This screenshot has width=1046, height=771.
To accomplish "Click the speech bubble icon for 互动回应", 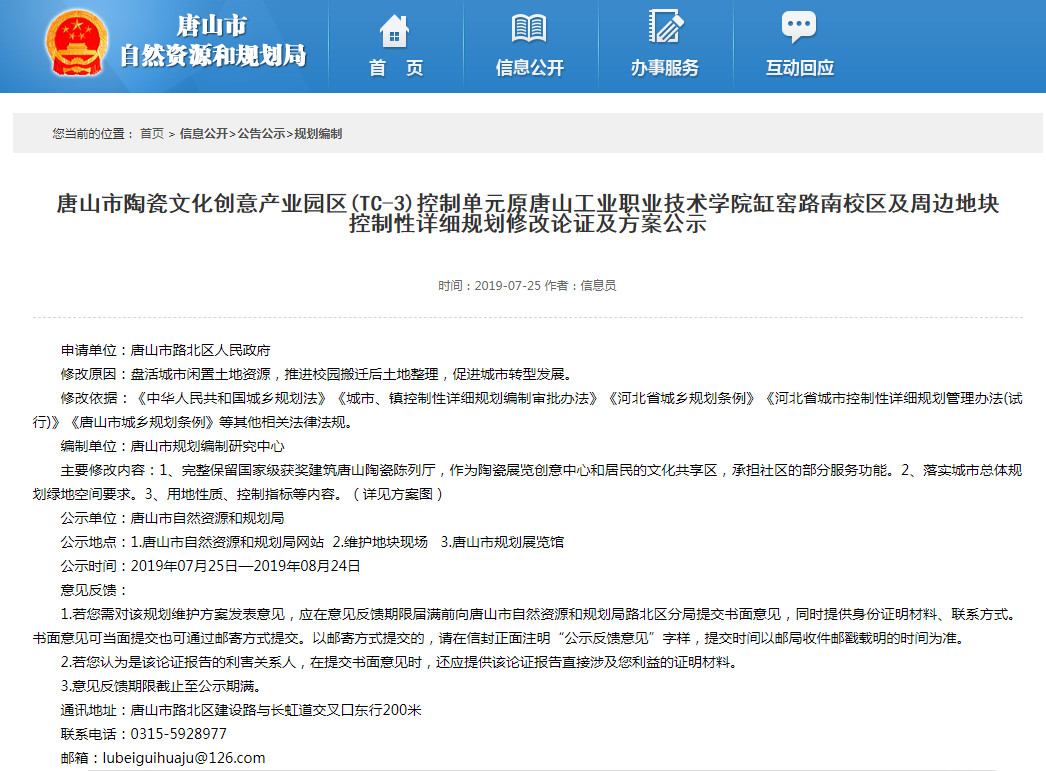I will point(799,27).
